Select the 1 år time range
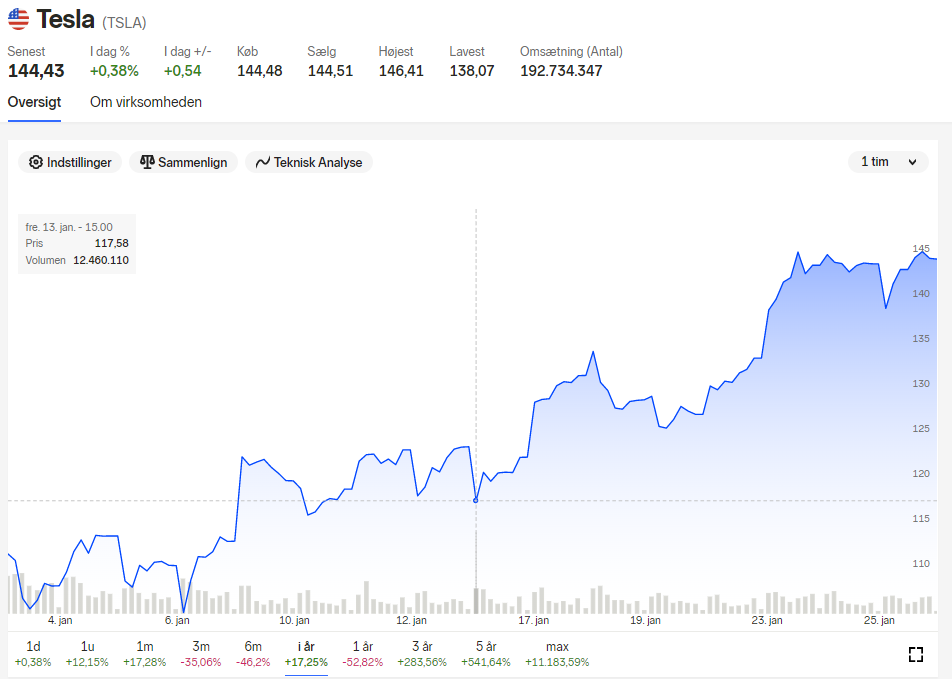 [362, 653]
